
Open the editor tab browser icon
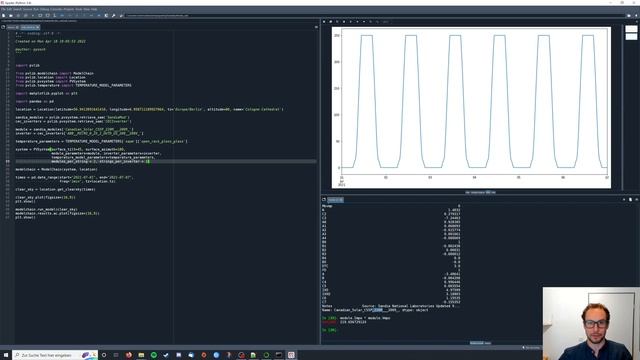[x=3, y=27]
